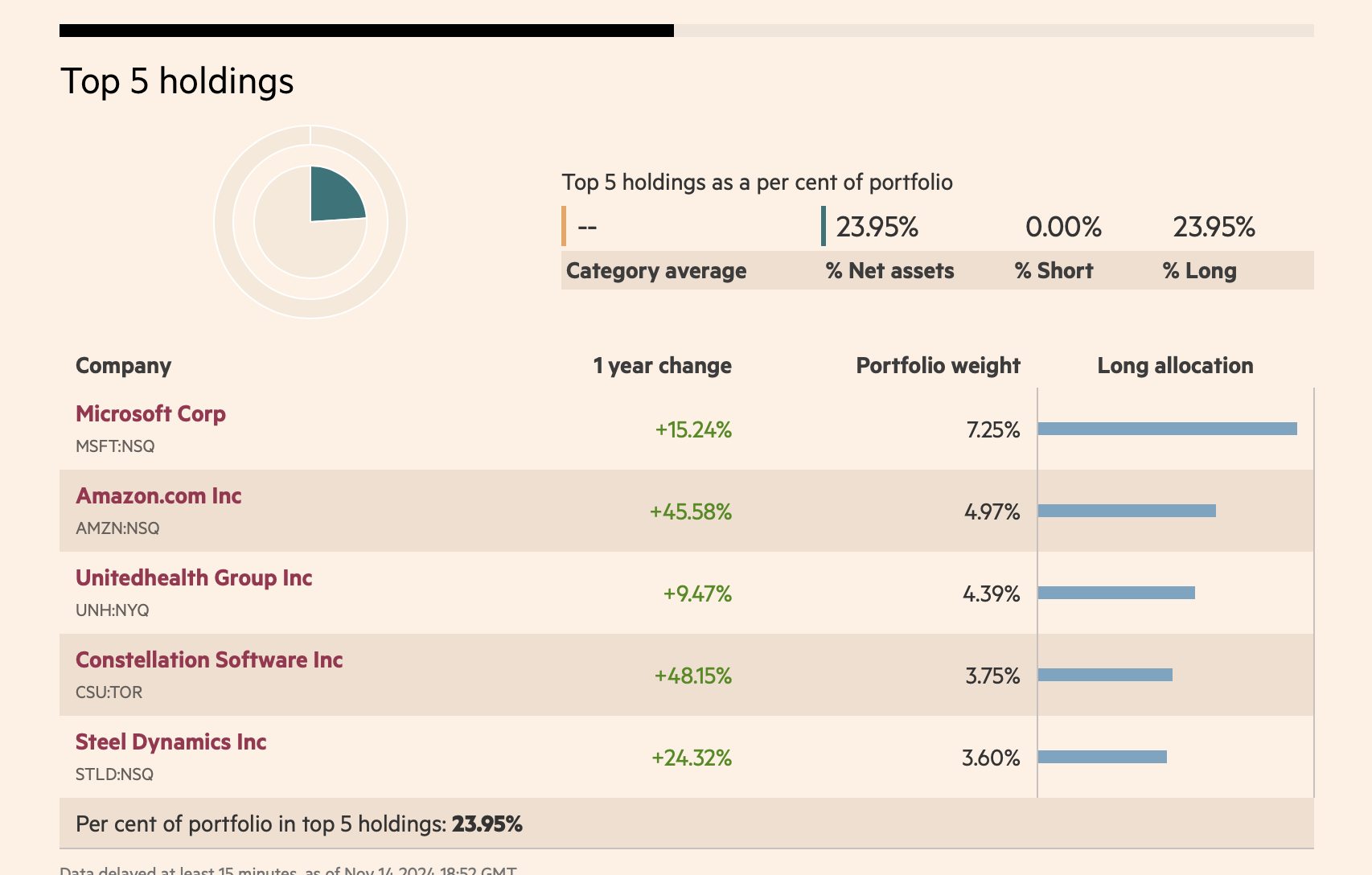The image size is (1372, 875).
Task: Open the Steel Dynamics Inc link
Action: (170, 742)
